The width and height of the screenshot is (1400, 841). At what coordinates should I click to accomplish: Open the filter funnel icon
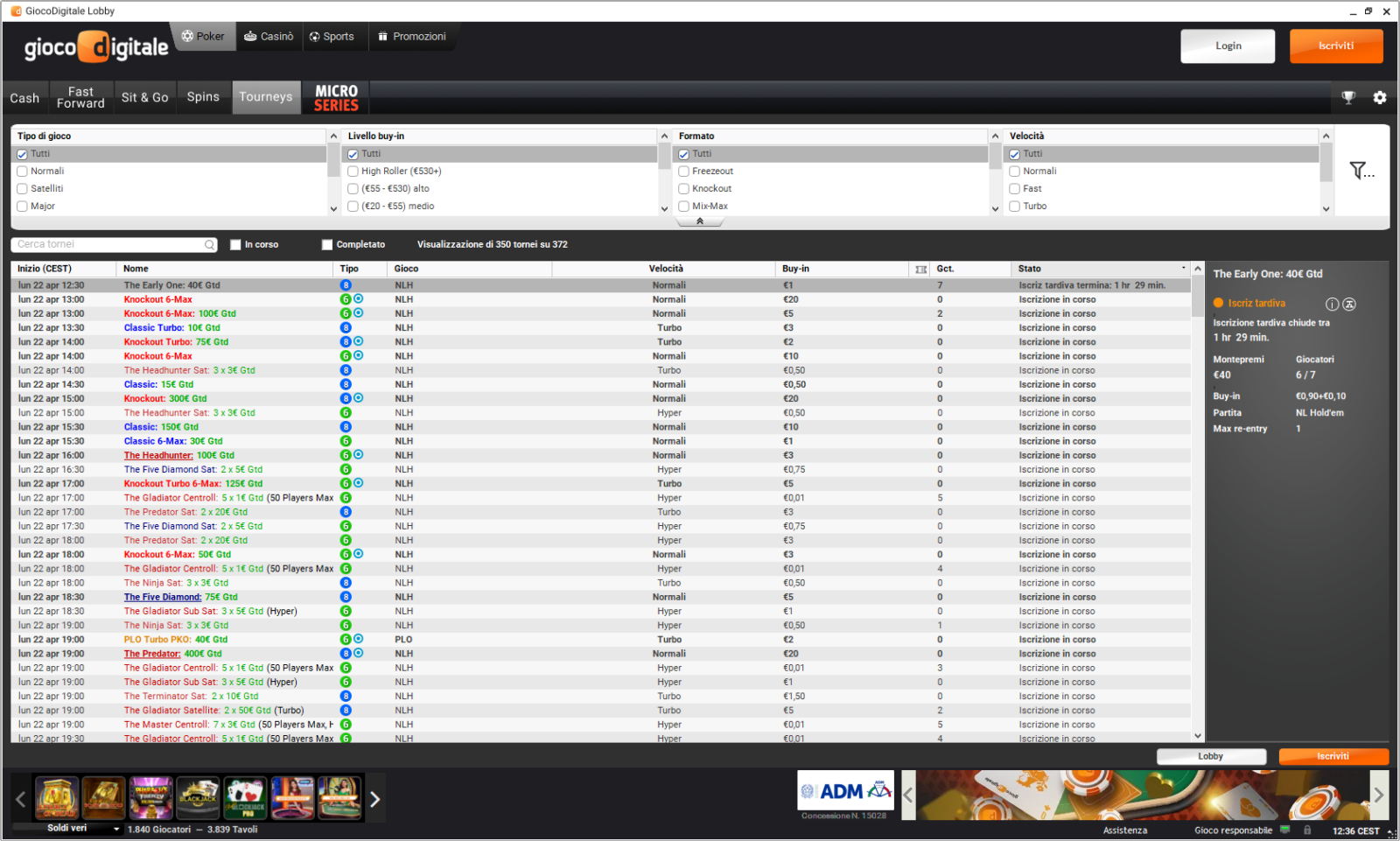[1360, 171]
